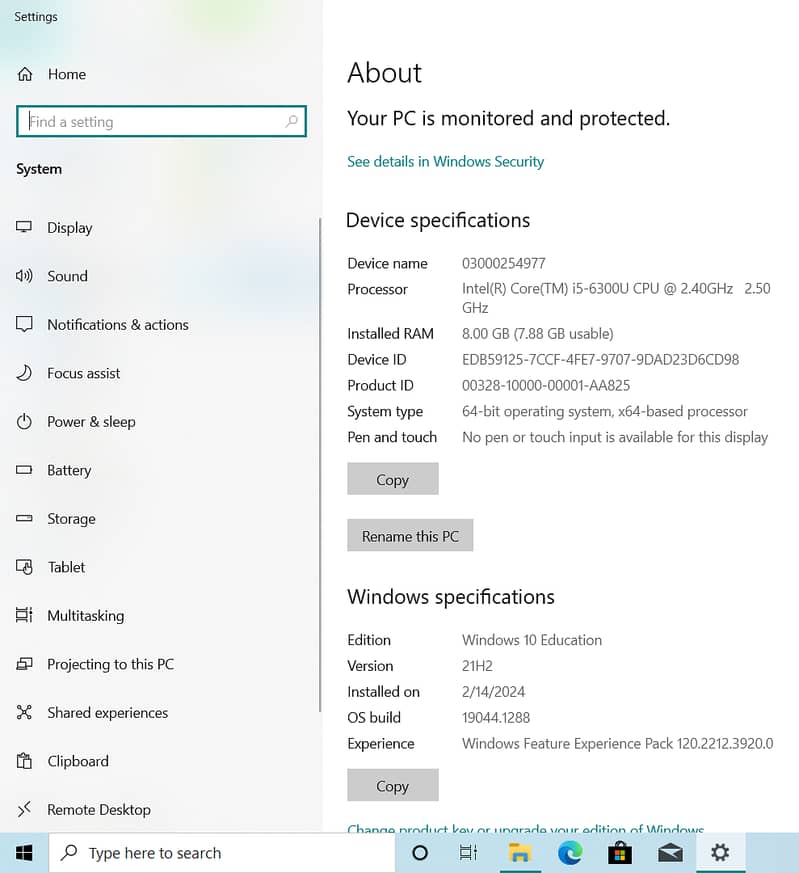
Task: Open Microsoft Edge from the taskbar
Action: coord(570,853)
